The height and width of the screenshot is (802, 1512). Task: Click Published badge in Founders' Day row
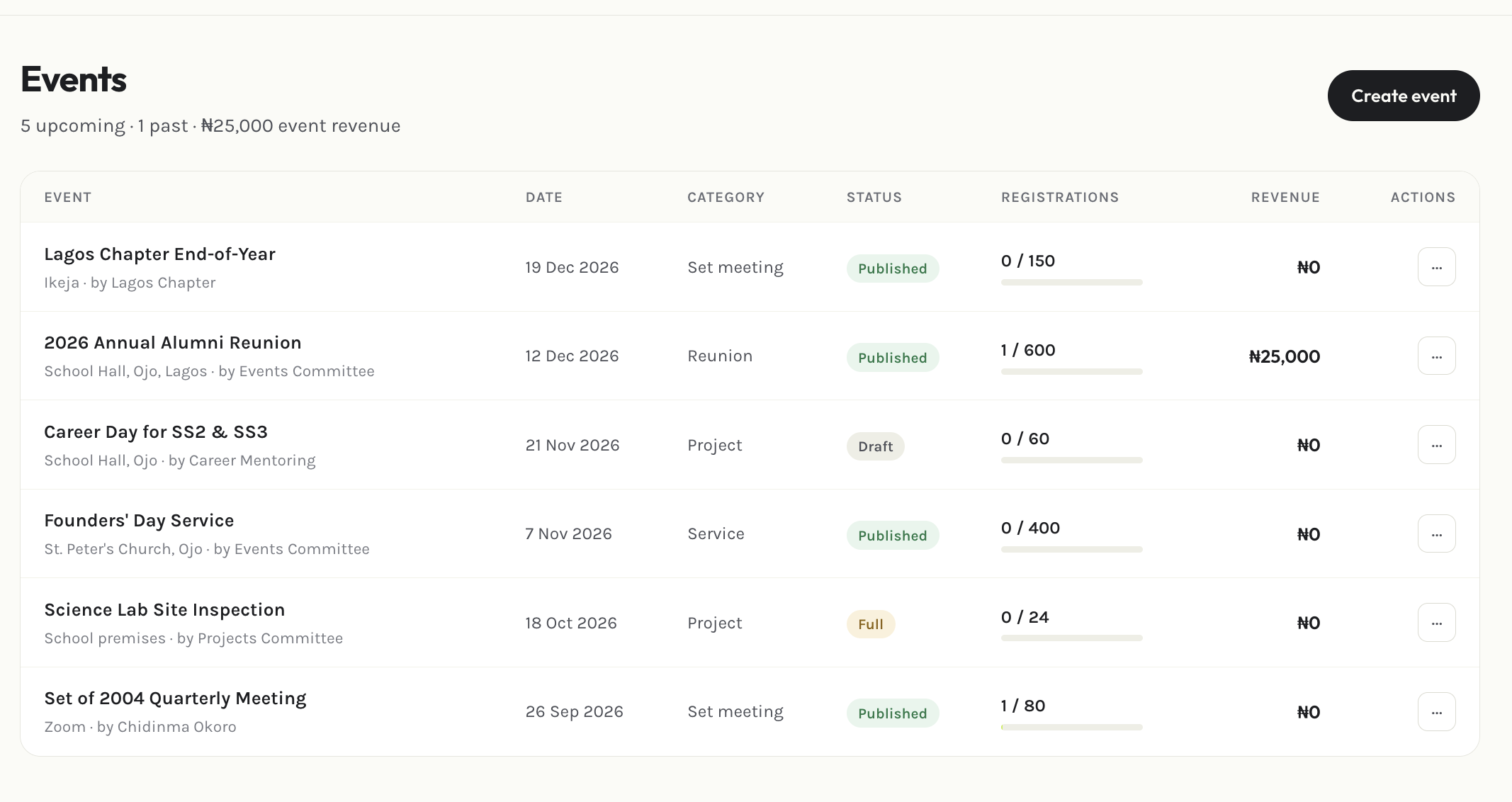tap(893, 536)
